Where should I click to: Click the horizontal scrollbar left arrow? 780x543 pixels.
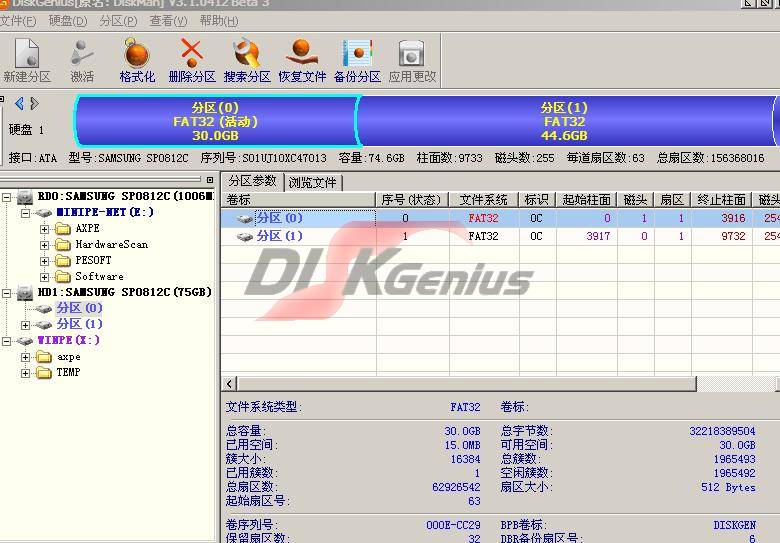[229, 384]
